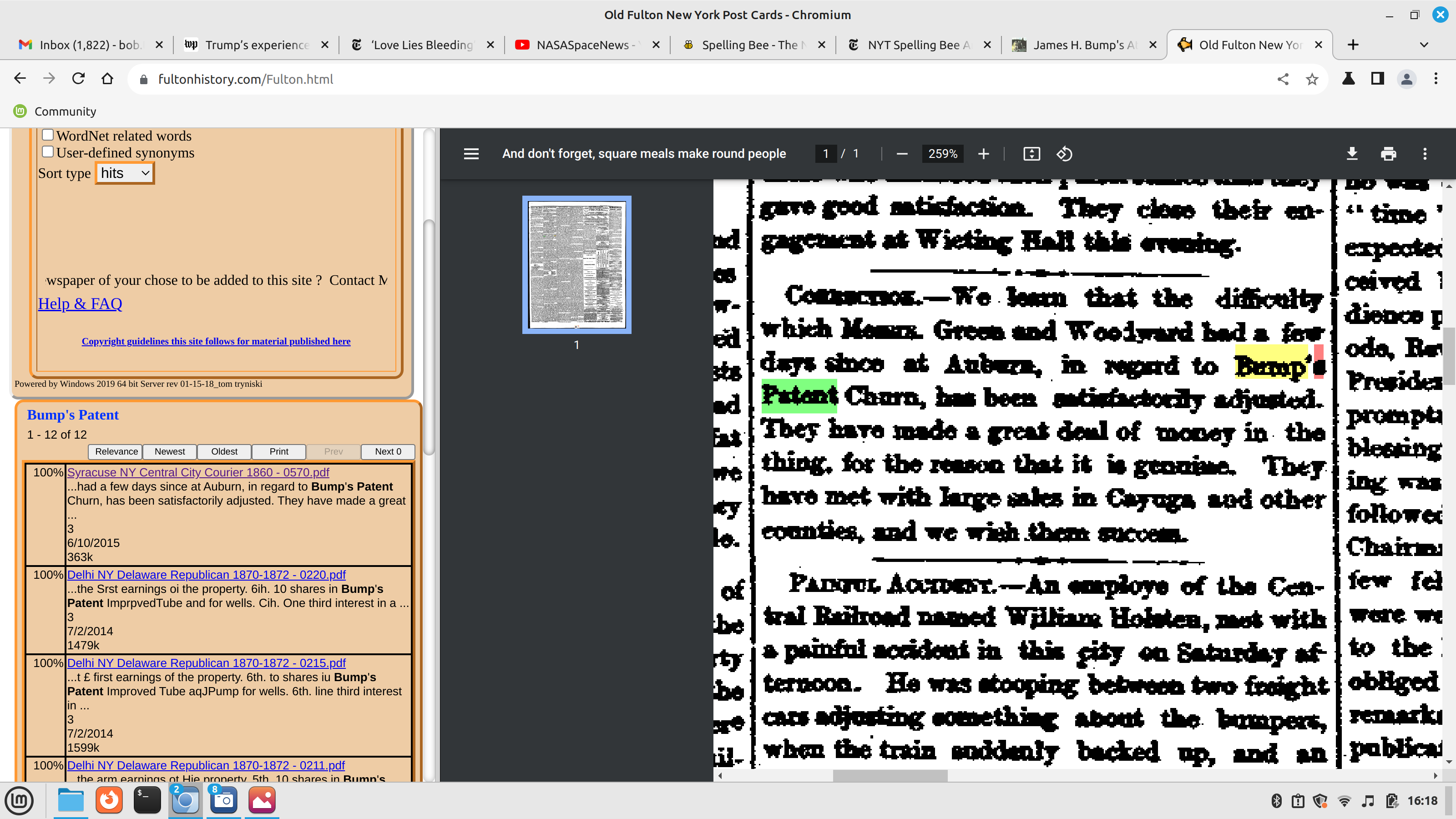Open the Chrome Labs flask icon
The height and width of the screenshot is (819, 1456).
[1349, 79]
